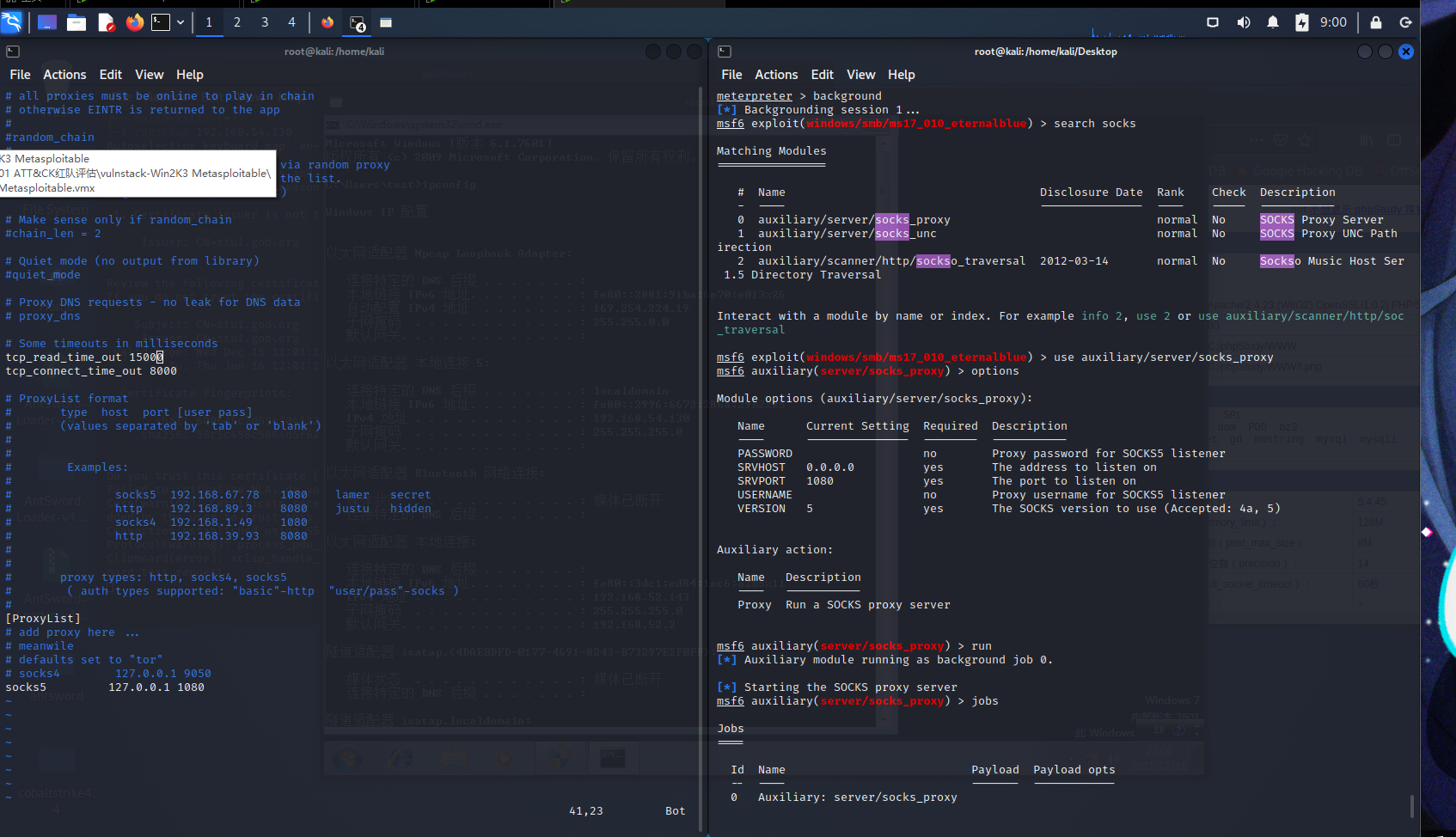Open the volume control tray icon
The image size is (1456, 837).
pos(1243,22)
